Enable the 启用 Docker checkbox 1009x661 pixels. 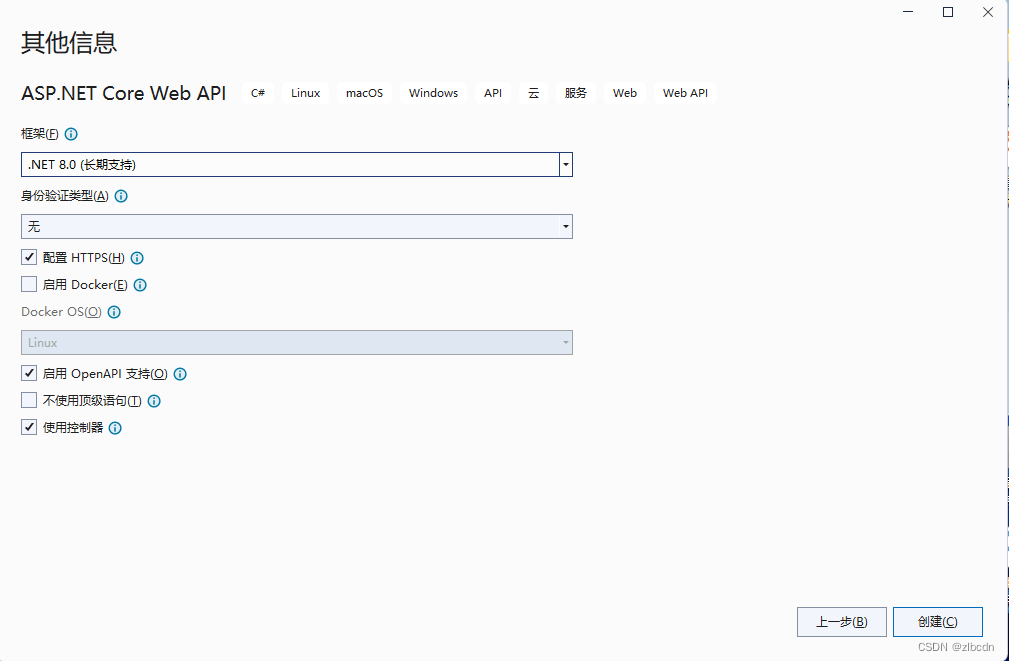point(29,284)
